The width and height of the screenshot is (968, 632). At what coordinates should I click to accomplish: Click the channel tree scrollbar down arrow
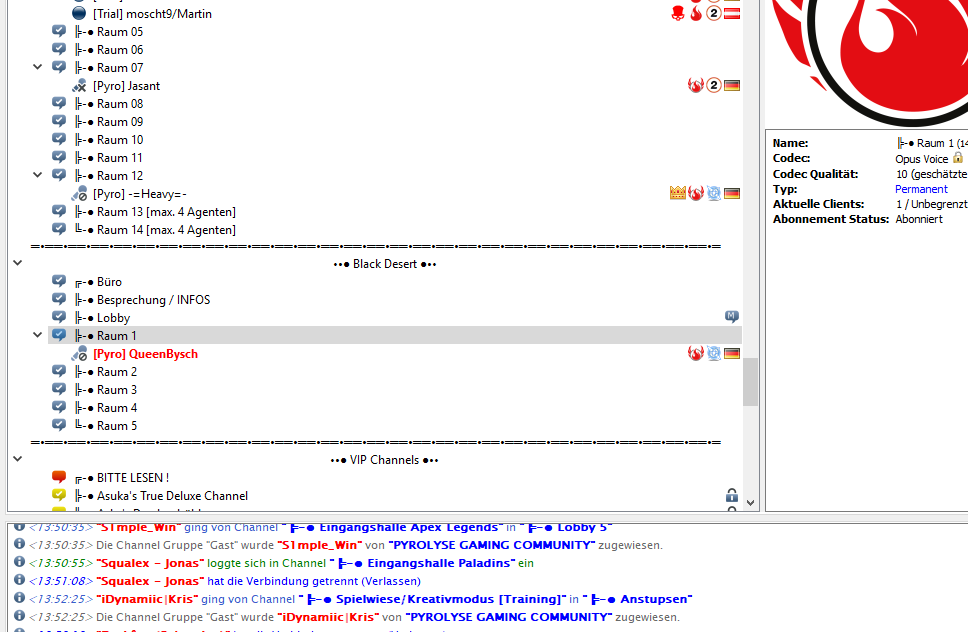point(750,502)
